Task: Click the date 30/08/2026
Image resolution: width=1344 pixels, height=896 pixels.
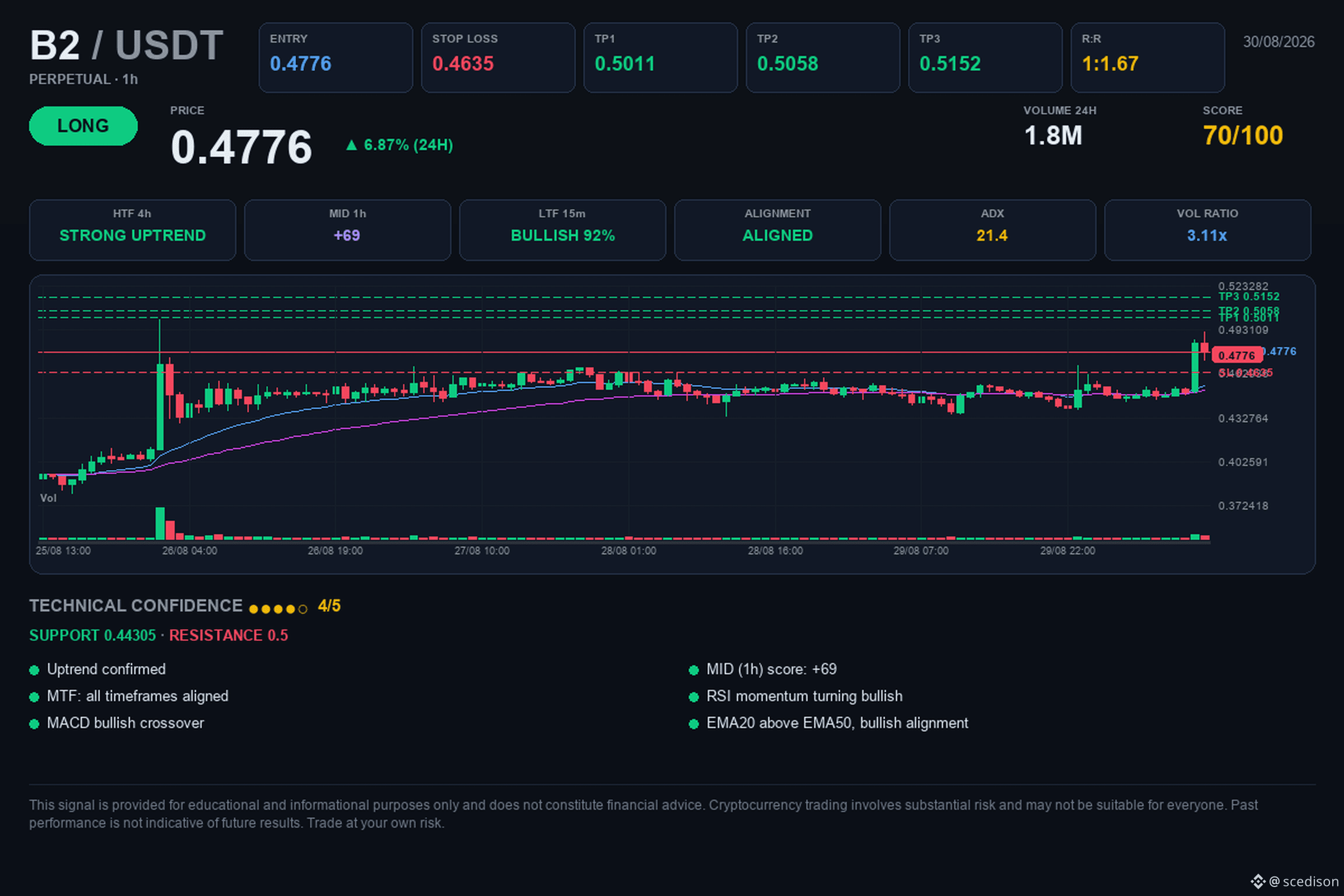Action: (1278, 41)
